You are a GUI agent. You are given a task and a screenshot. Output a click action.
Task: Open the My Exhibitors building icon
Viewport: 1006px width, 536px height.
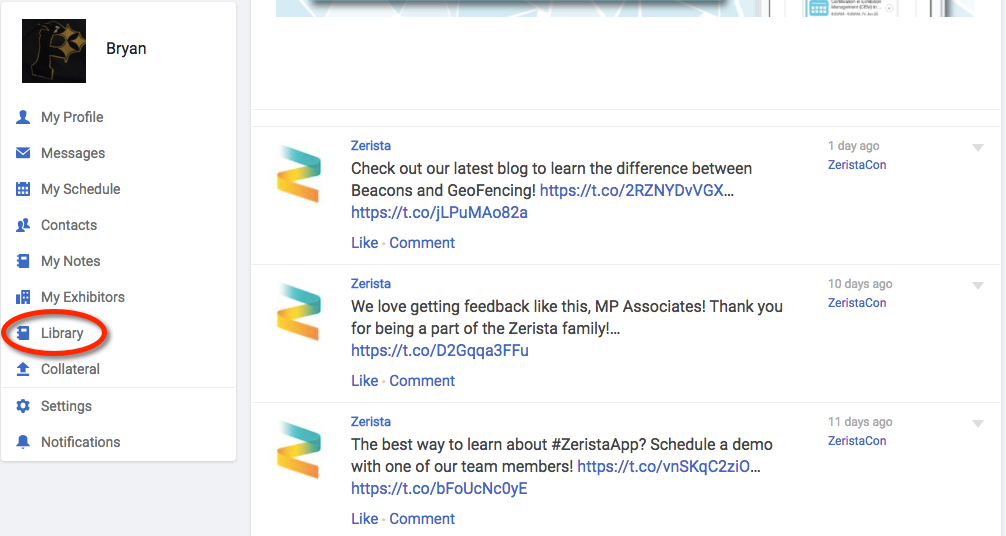pos(23,297)
